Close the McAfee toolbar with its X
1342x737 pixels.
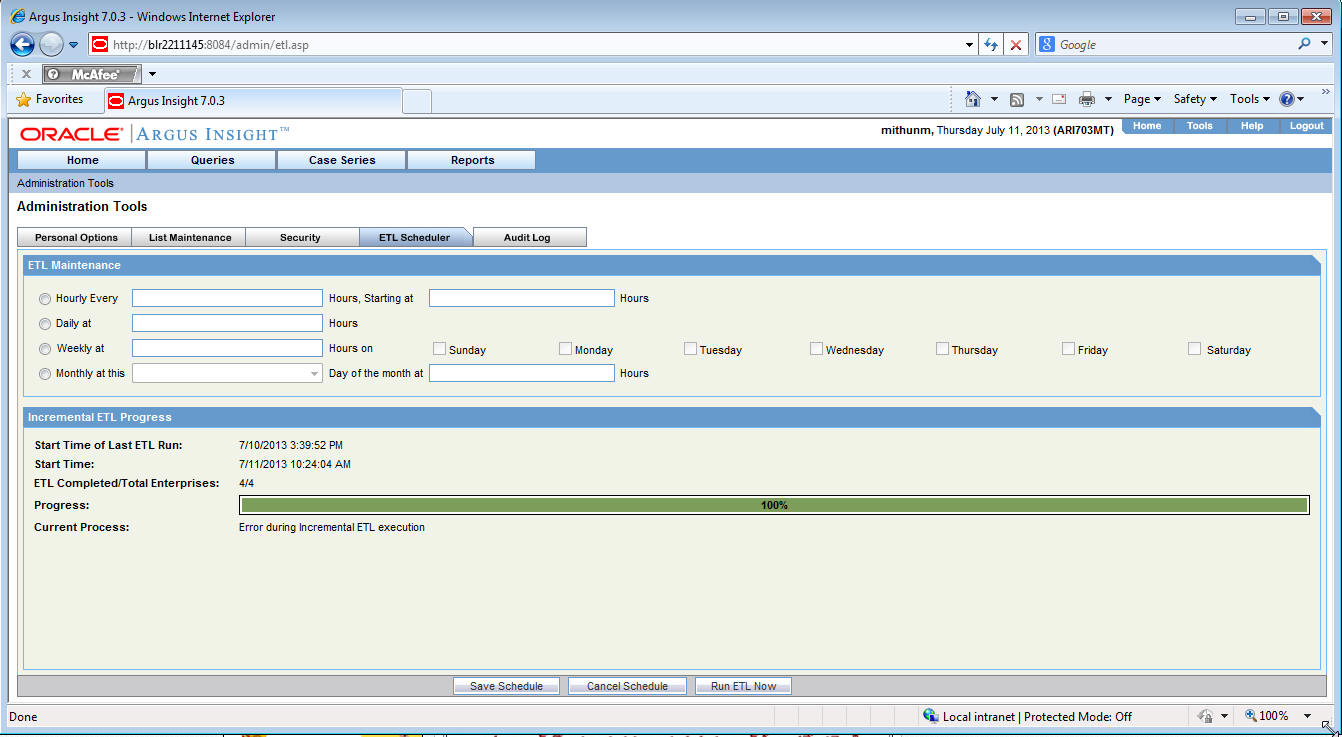[26, 74]
